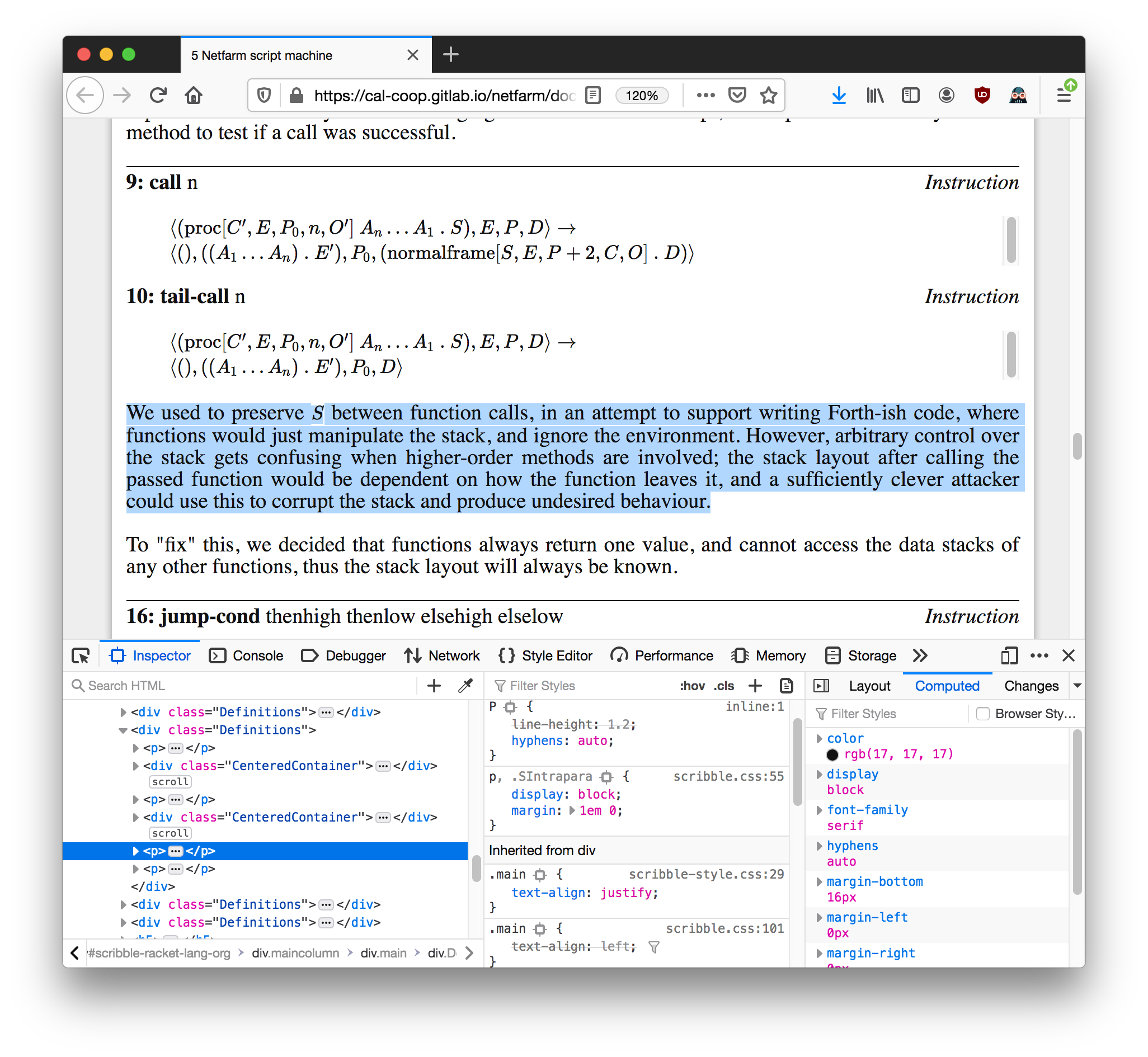Viewport: 1148px width, 1057px height.
Task: Open the Downloads arrow icon
Action: (839, 96)
